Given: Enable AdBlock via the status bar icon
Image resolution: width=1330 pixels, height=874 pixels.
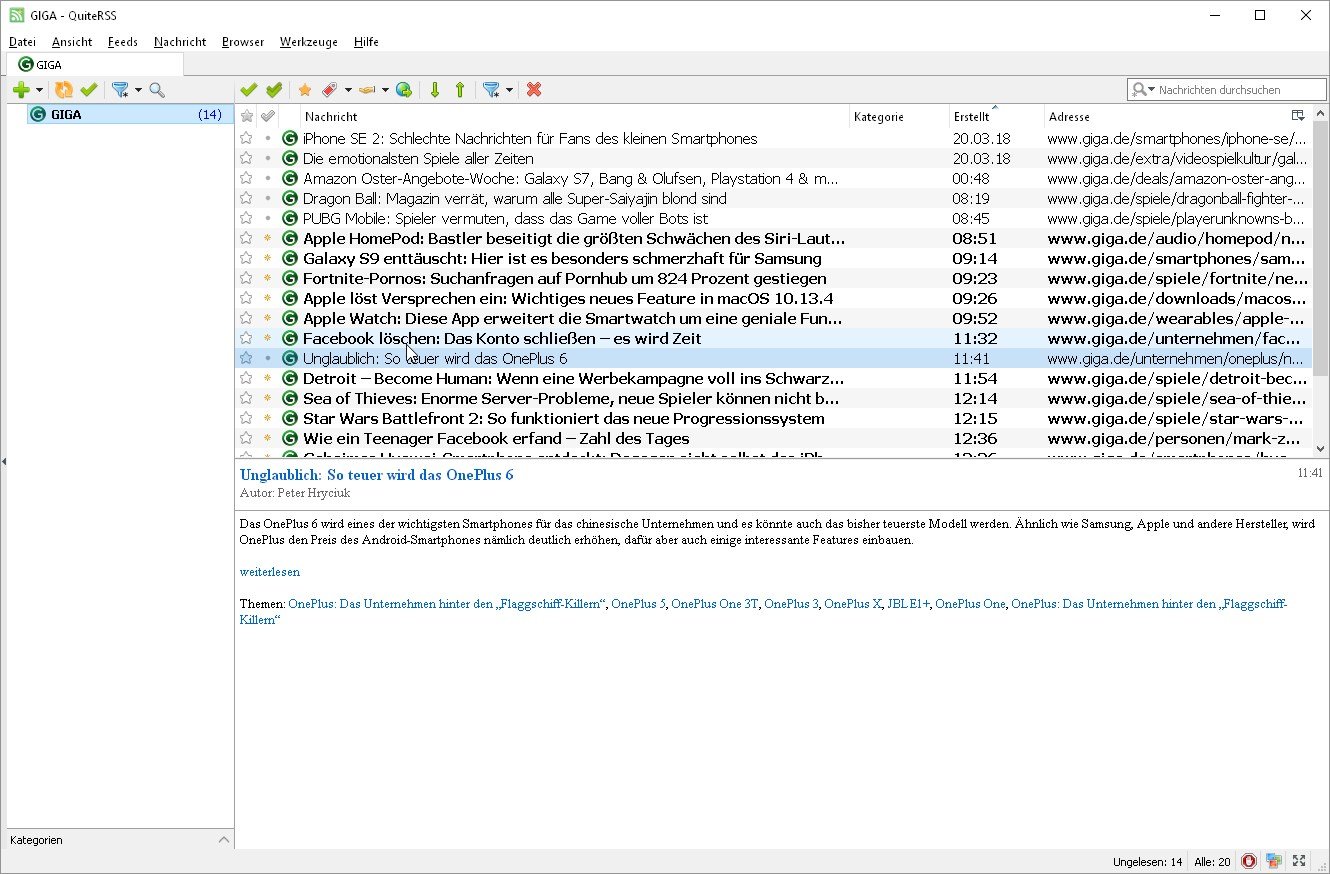Looking at the screenshot, I should click(x=1248, y=861).
